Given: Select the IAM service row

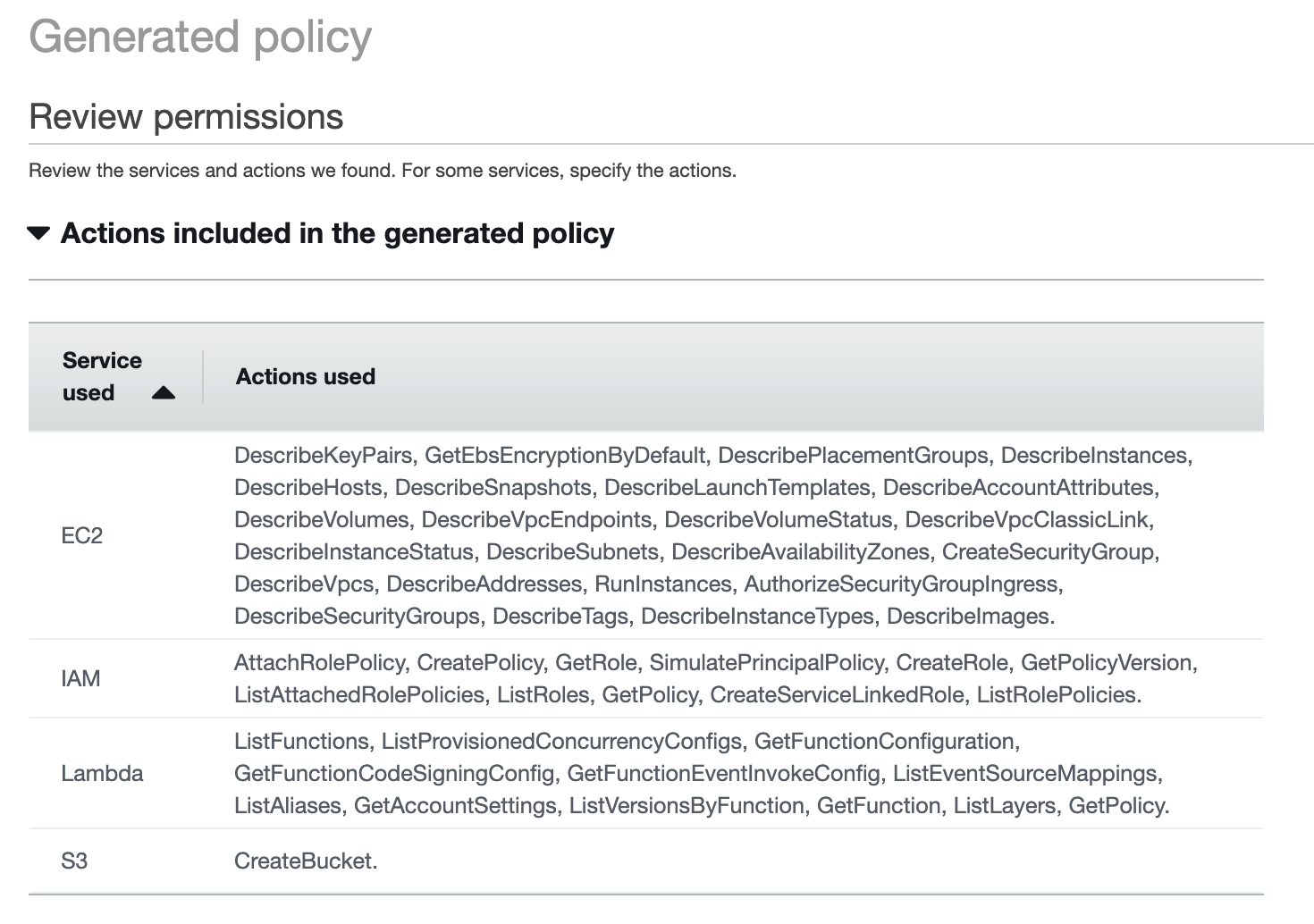Looking at the screenshot, I should pyautogui.click(x=81, y=678).
